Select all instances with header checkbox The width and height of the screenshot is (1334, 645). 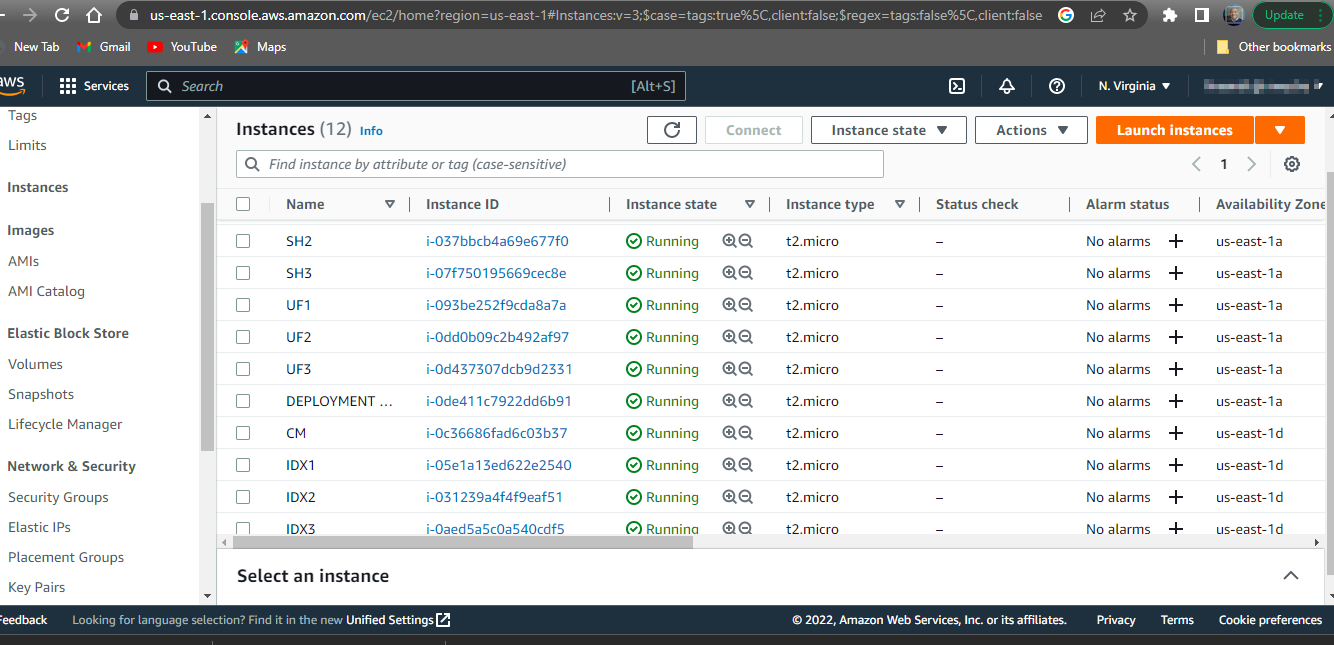pyautogui.click(x=243, y=203)
